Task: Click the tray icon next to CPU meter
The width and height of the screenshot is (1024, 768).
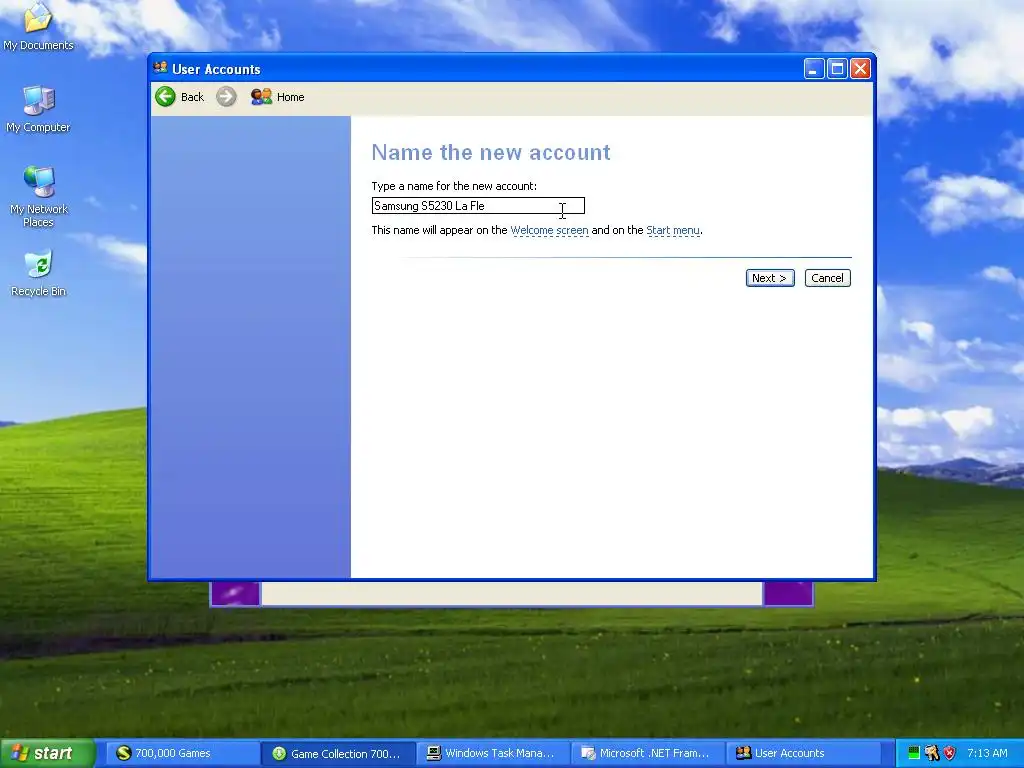Action: 931,753
